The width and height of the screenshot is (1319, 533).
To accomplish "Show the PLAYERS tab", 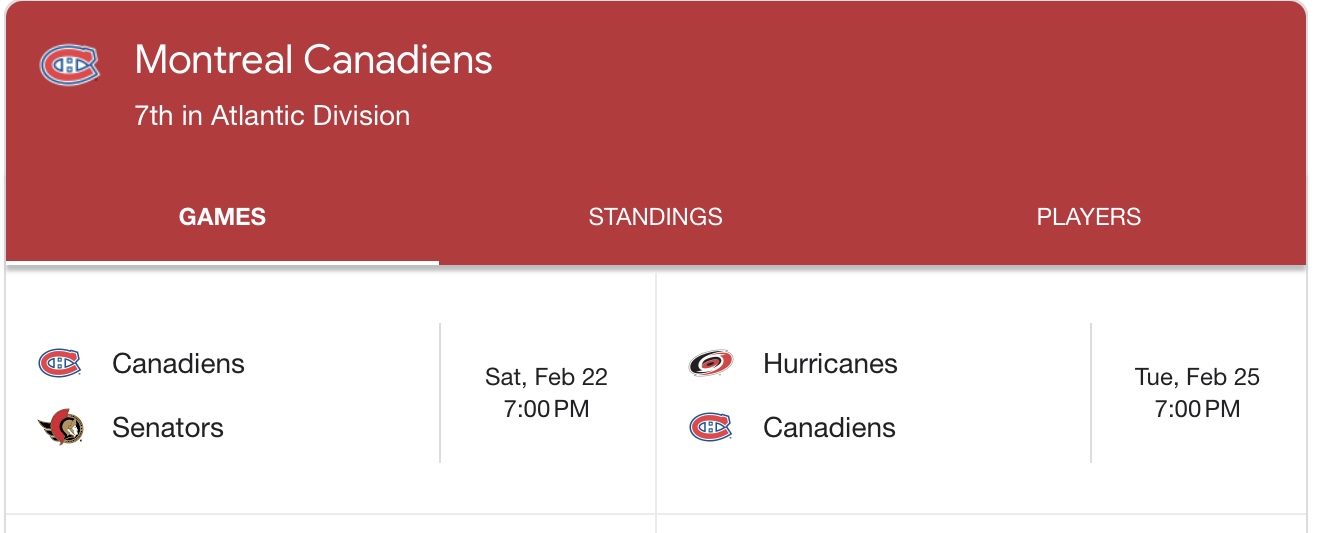I will 1088,217.
